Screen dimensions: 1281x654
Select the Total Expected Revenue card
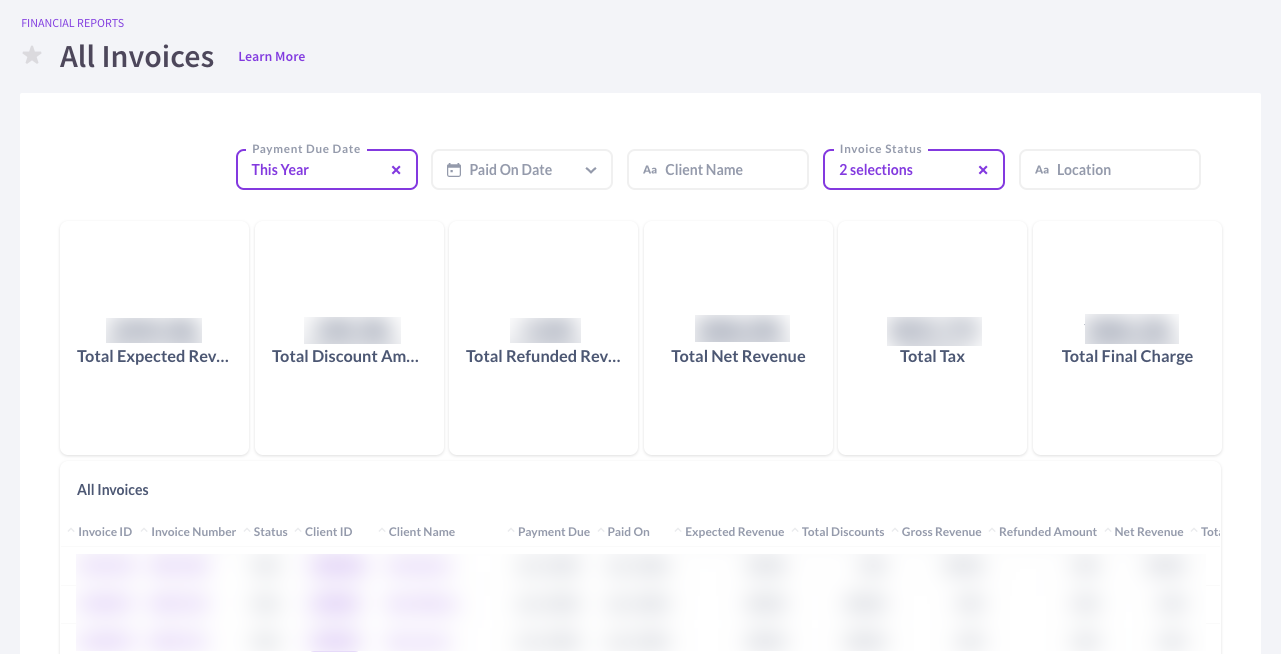[x=154, y=338]
